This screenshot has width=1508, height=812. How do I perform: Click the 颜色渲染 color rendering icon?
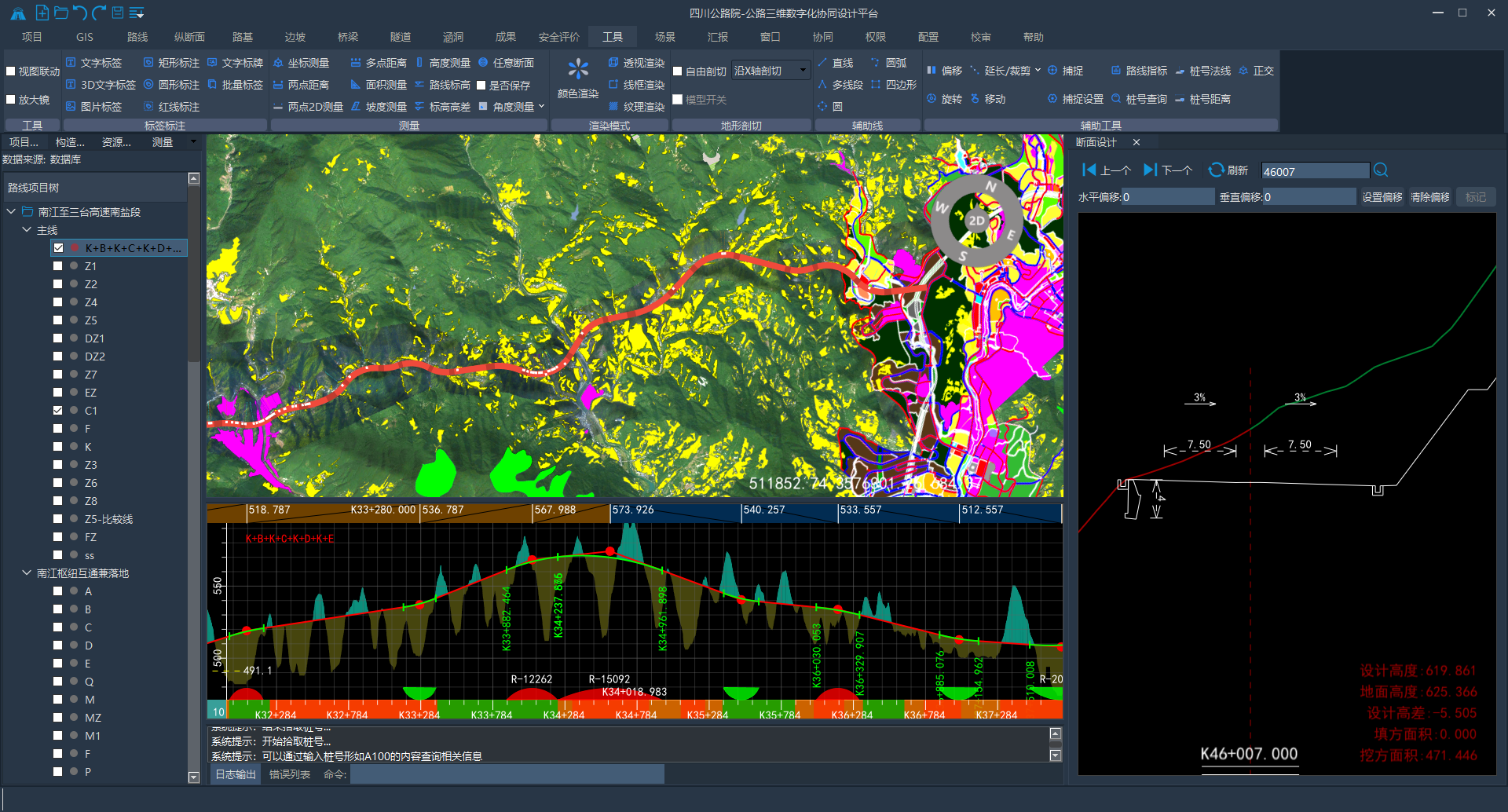tap(578, 70)
